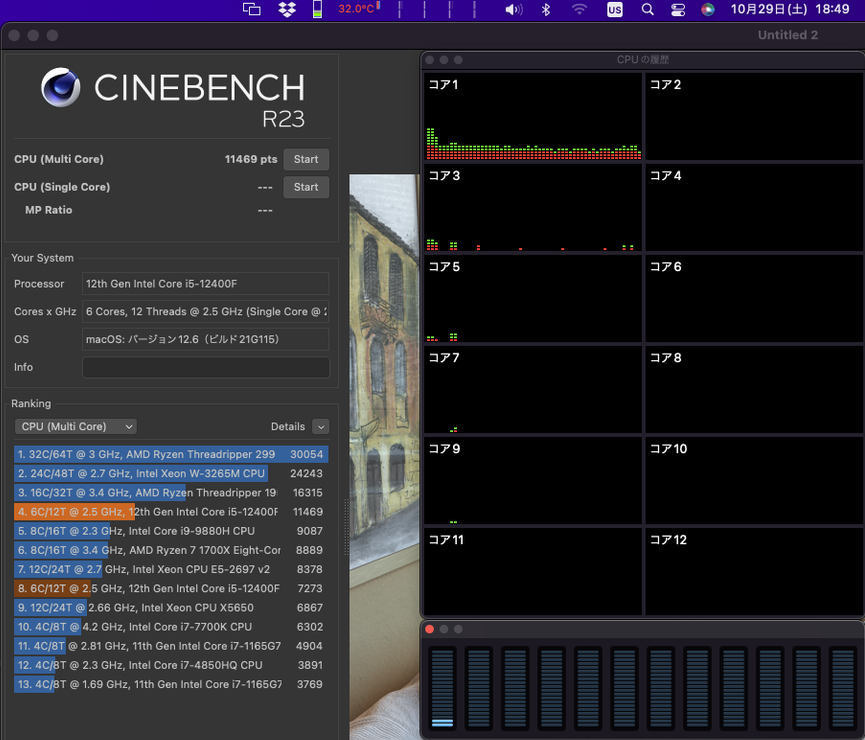Select the i7-1165G7 3769 ranking row
The image size is (865, 740).
171,684
